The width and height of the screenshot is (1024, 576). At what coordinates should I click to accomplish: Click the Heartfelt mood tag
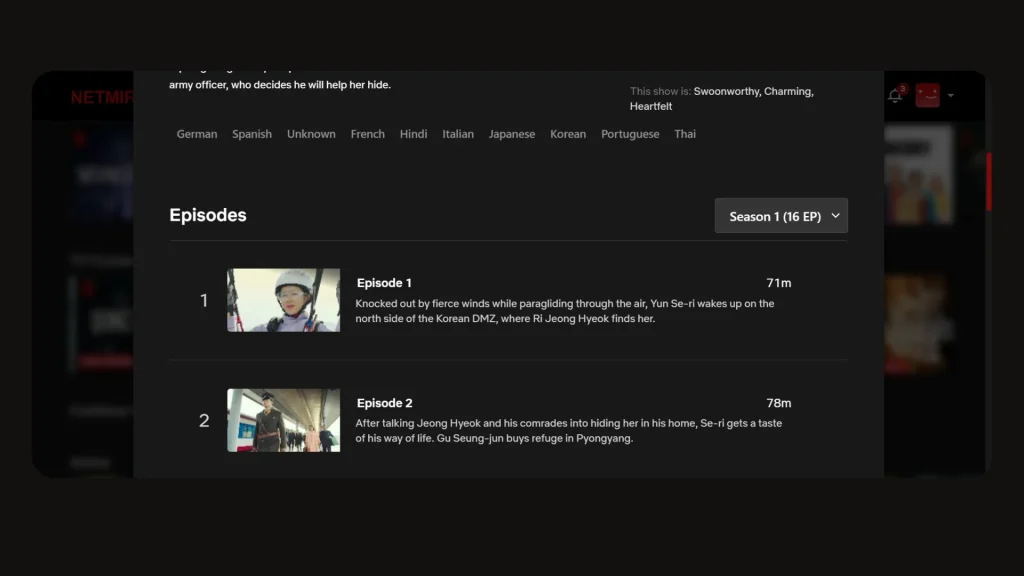651,106
